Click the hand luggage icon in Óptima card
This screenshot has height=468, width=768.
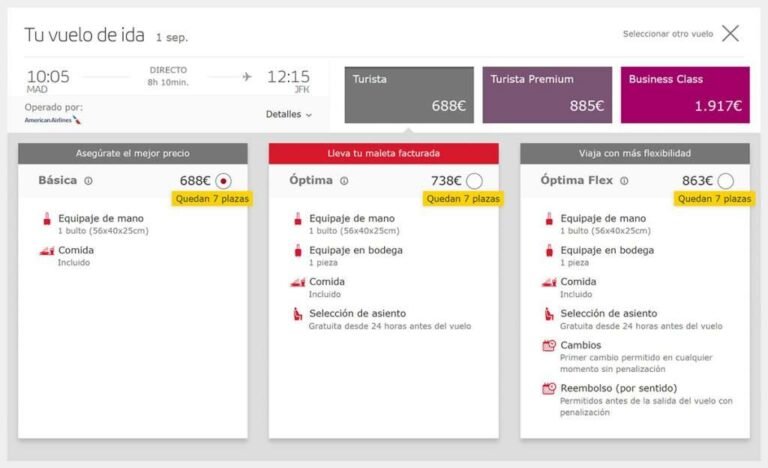(x=298, y=219)
